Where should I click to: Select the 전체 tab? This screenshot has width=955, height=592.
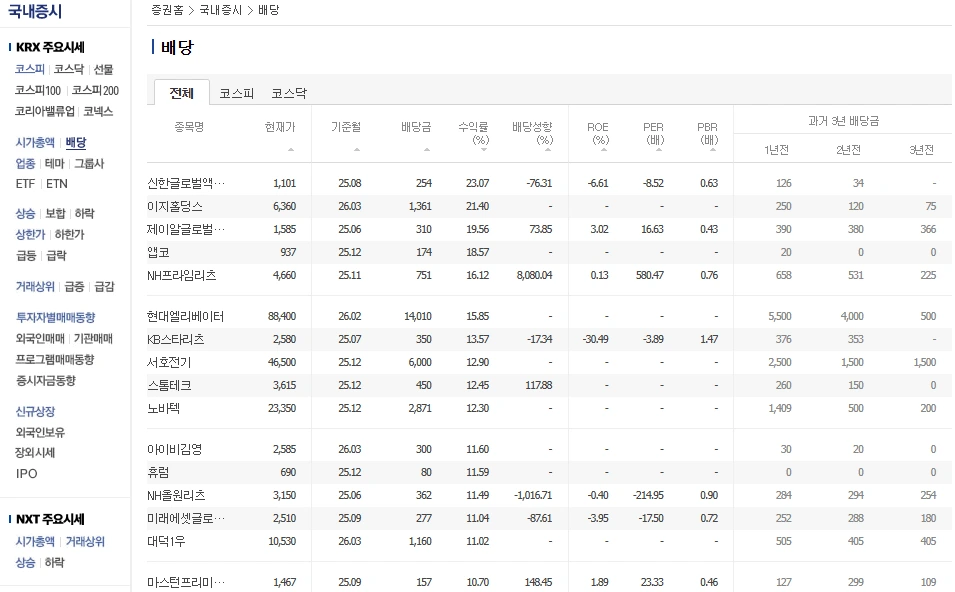coord(181,93)
